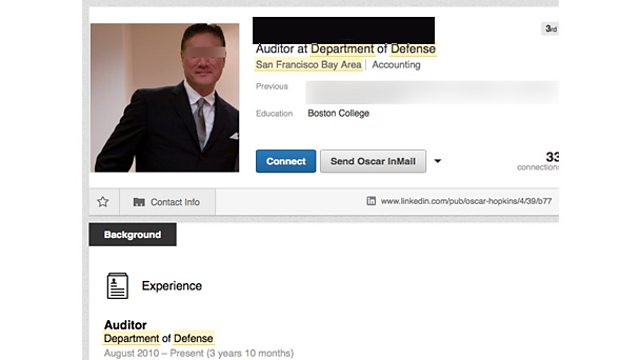The height and width of the screenshot is (360, 640).
Task: Click the San Francisco Bay Area location
Action: click(x=309, y=64)
